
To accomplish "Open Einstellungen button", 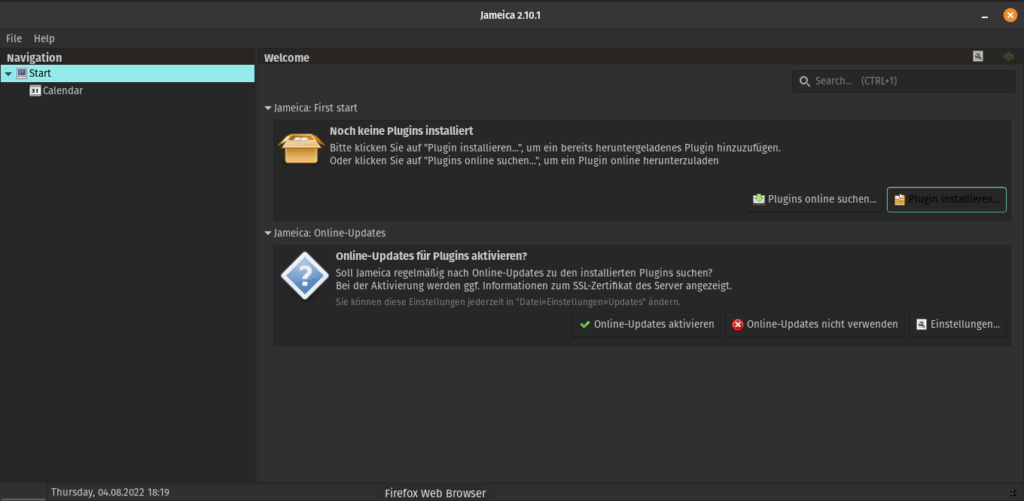I will (957, 324).
